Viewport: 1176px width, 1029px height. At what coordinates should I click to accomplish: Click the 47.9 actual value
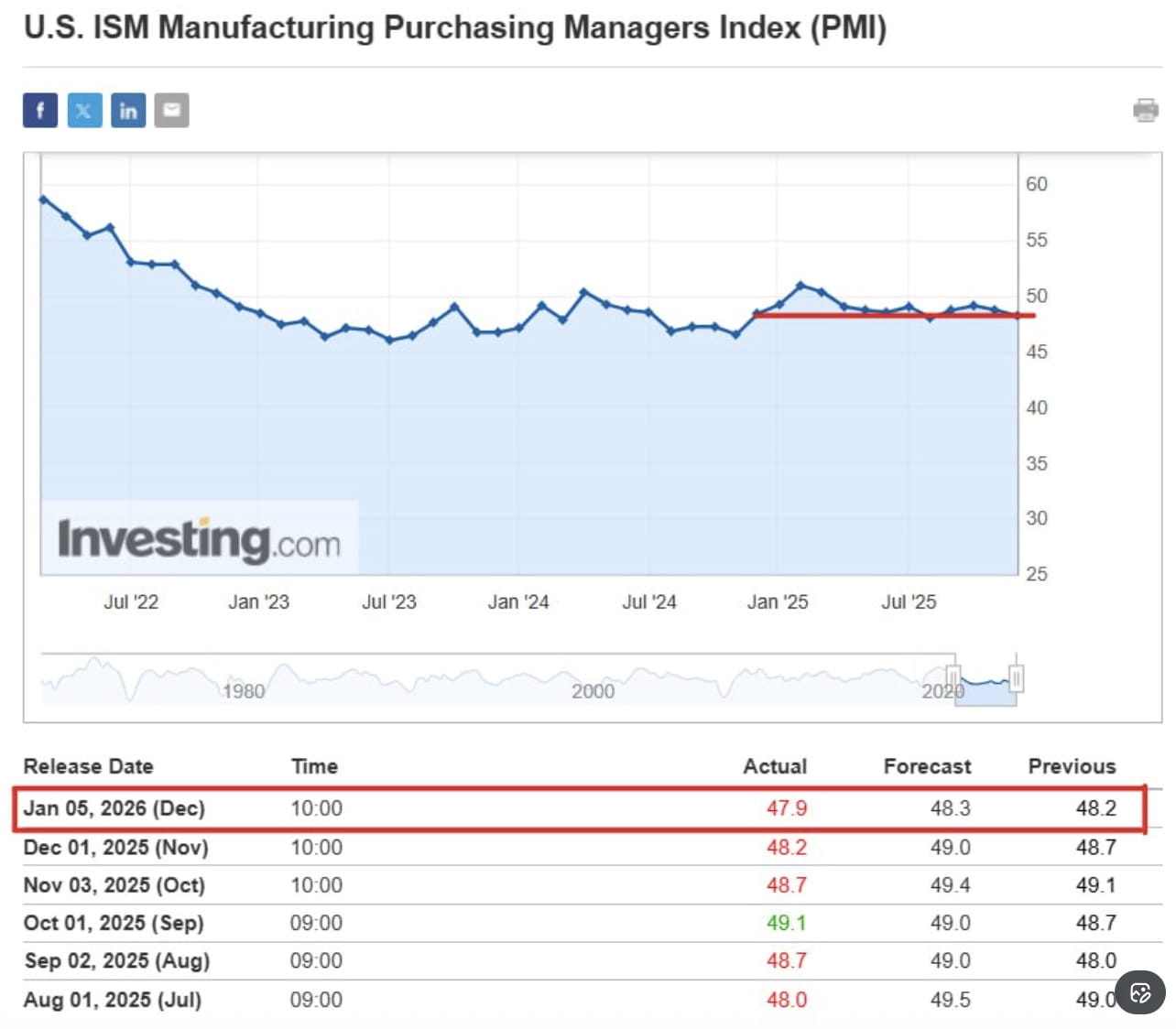[x=787, y=808]
